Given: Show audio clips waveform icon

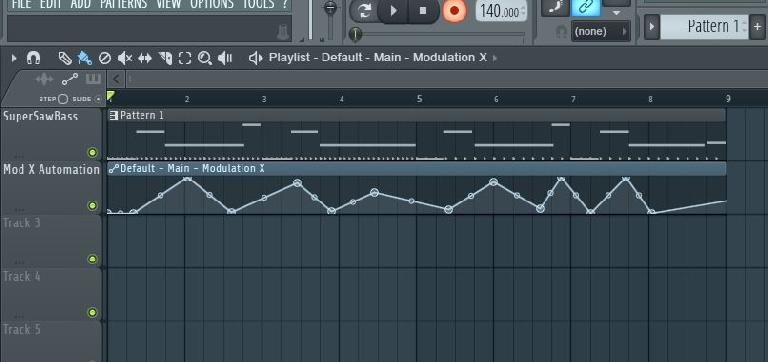Looking at the screenshot, I should click(45, 79).
